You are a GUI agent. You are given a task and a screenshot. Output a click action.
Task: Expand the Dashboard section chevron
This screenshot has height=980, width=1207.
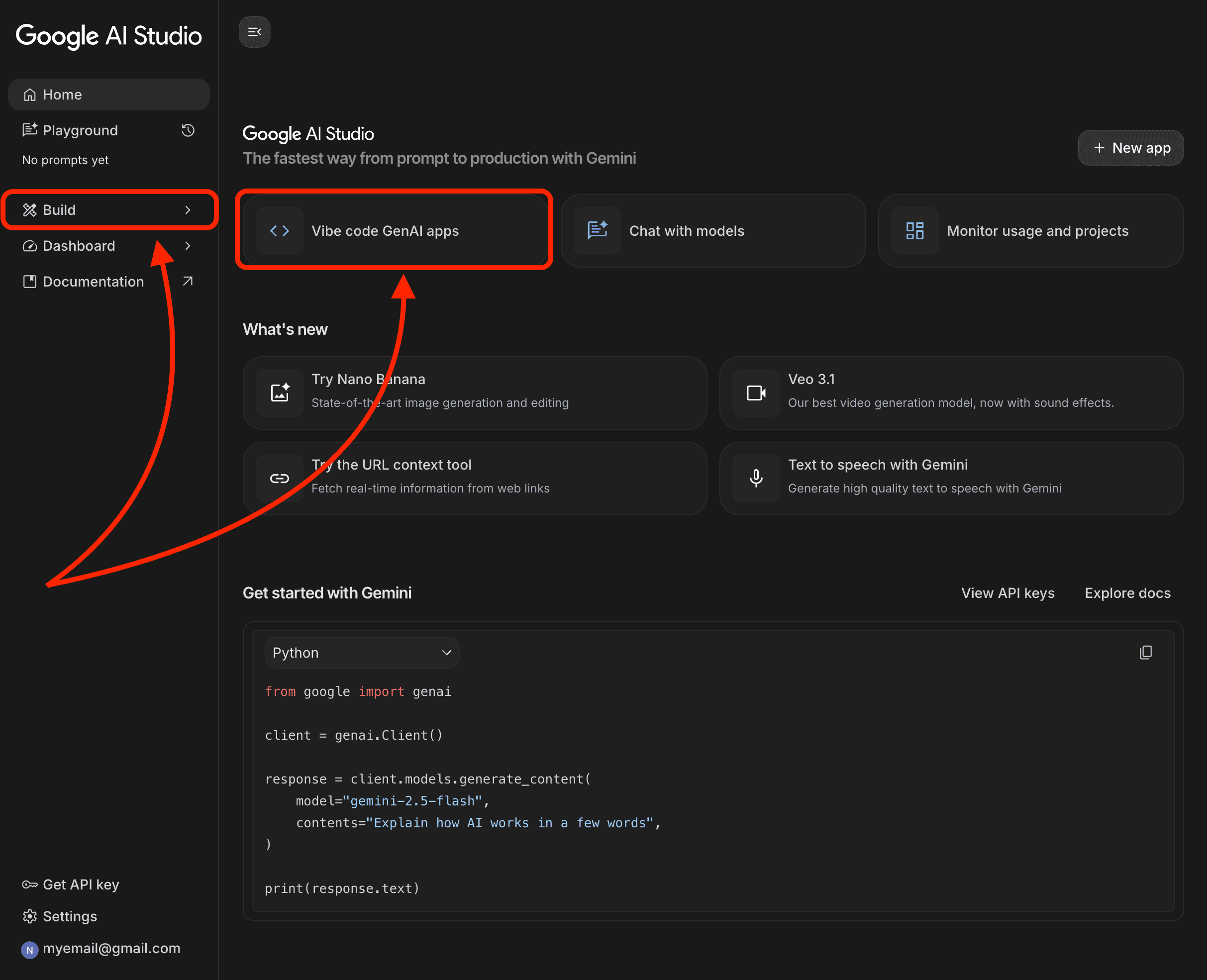pos(188,246)
